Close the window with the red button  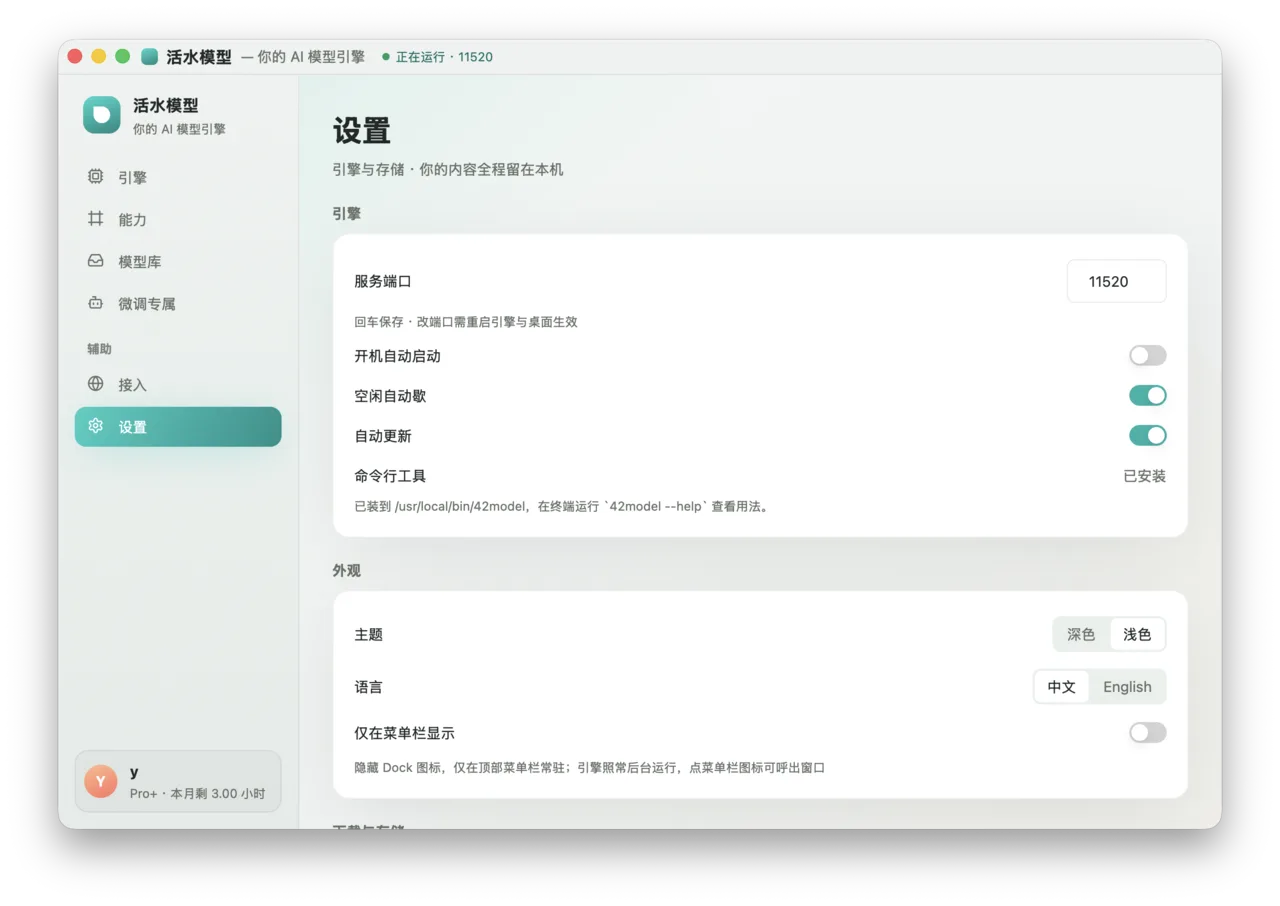pyautogui.click(x=75, y=56)
